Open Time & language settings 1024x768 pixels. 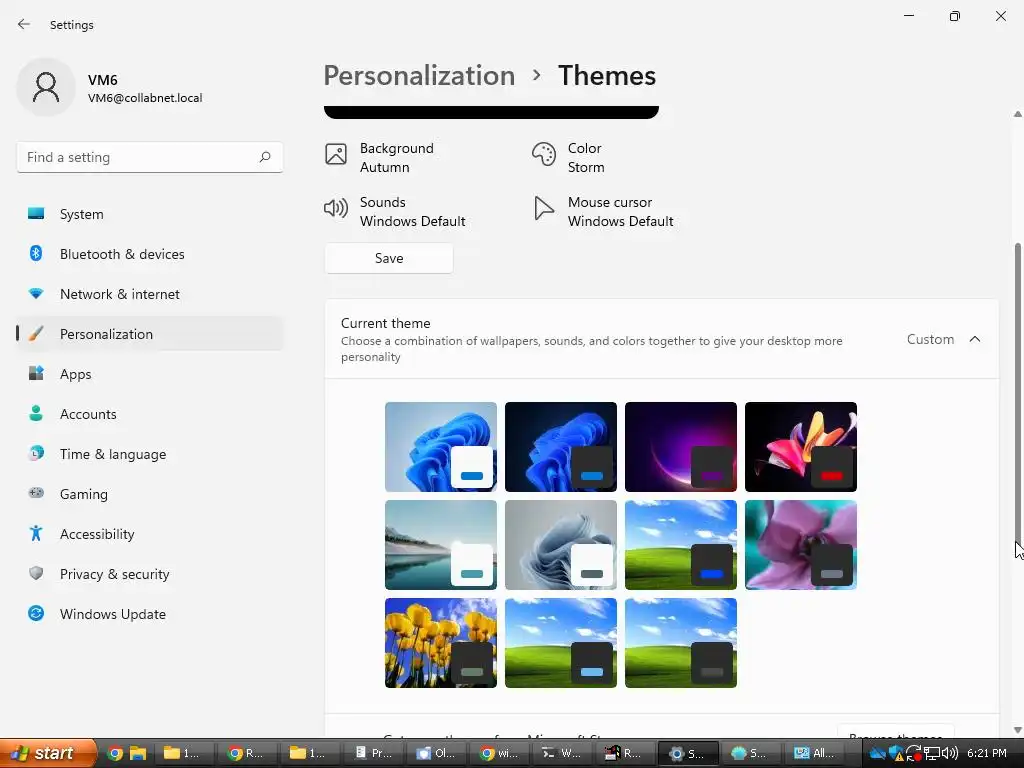pos(150,454)
